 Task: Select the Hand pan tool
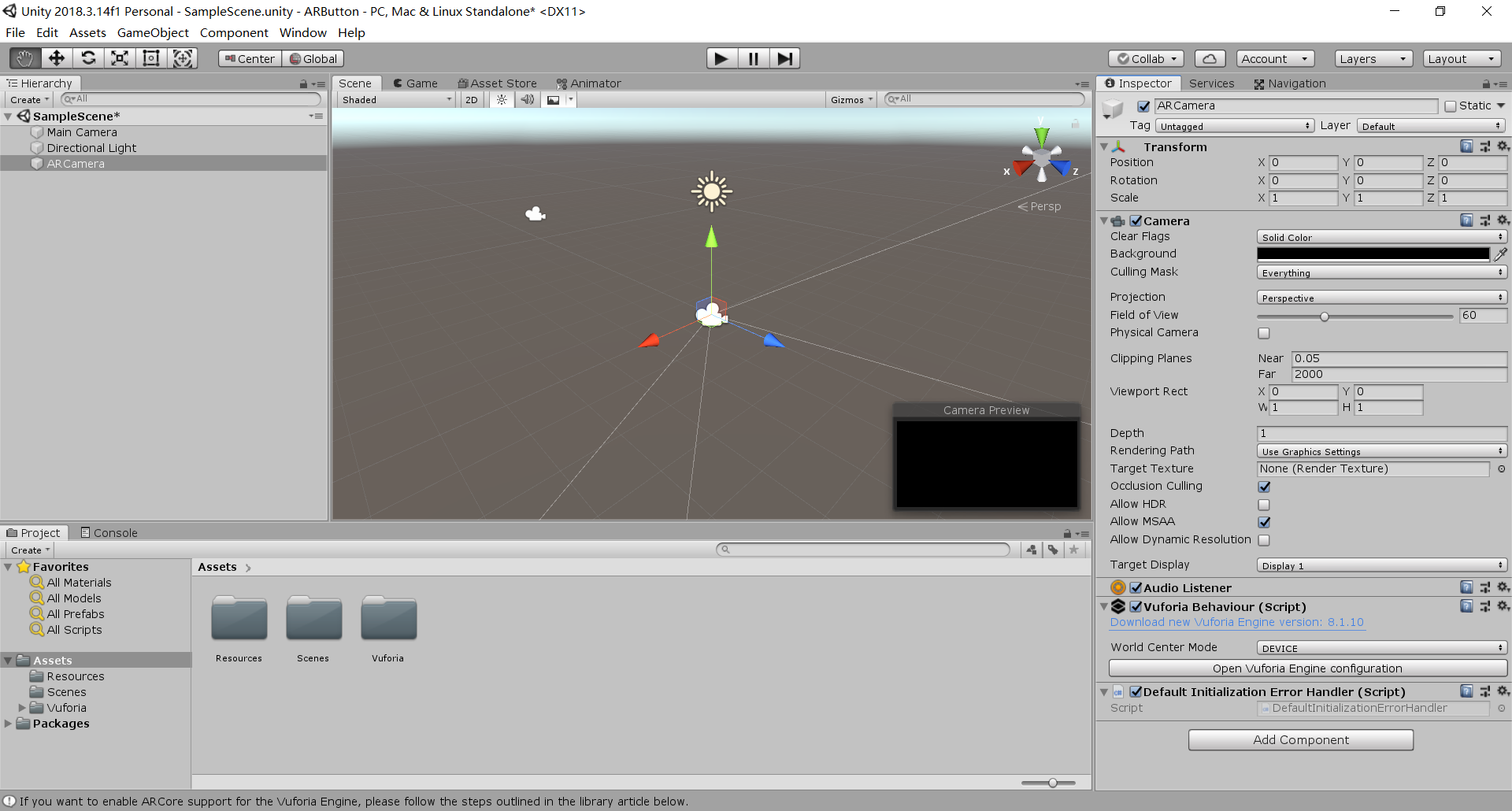(24, 57)
